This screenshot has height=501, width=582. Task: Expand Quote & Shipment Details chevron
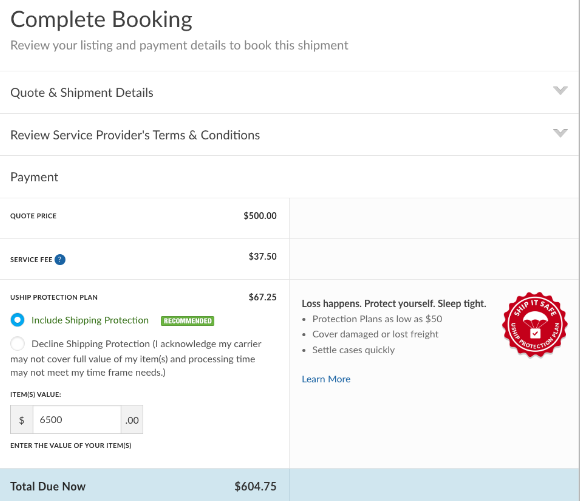tap(560, 91)
